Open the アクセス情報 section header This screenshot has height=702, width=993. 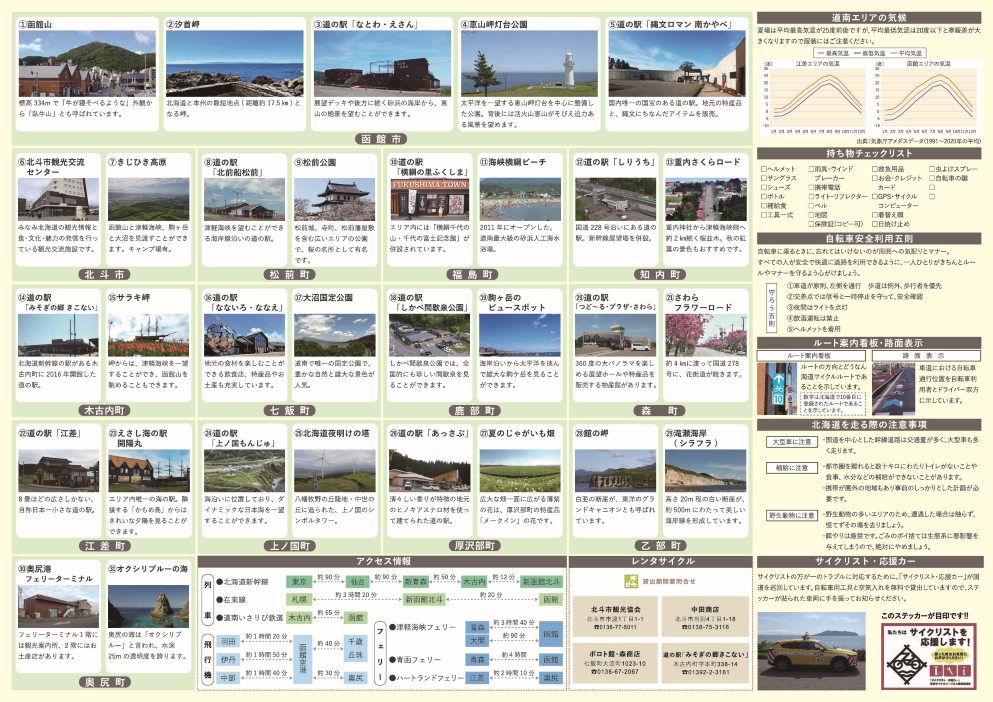point(381,561)
